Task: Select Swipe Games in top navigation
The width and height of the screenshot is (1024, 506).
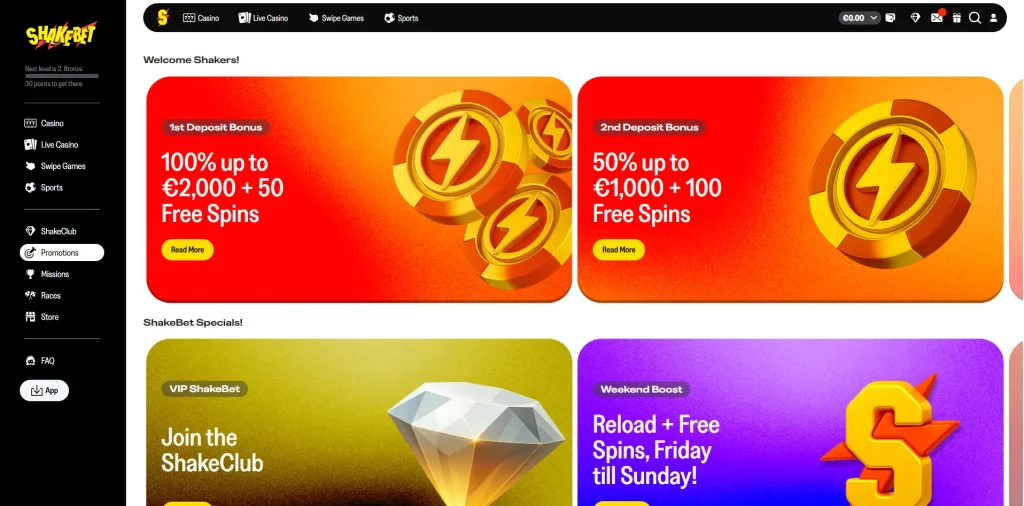Action: pyautogui.click(x=336, y=18)
